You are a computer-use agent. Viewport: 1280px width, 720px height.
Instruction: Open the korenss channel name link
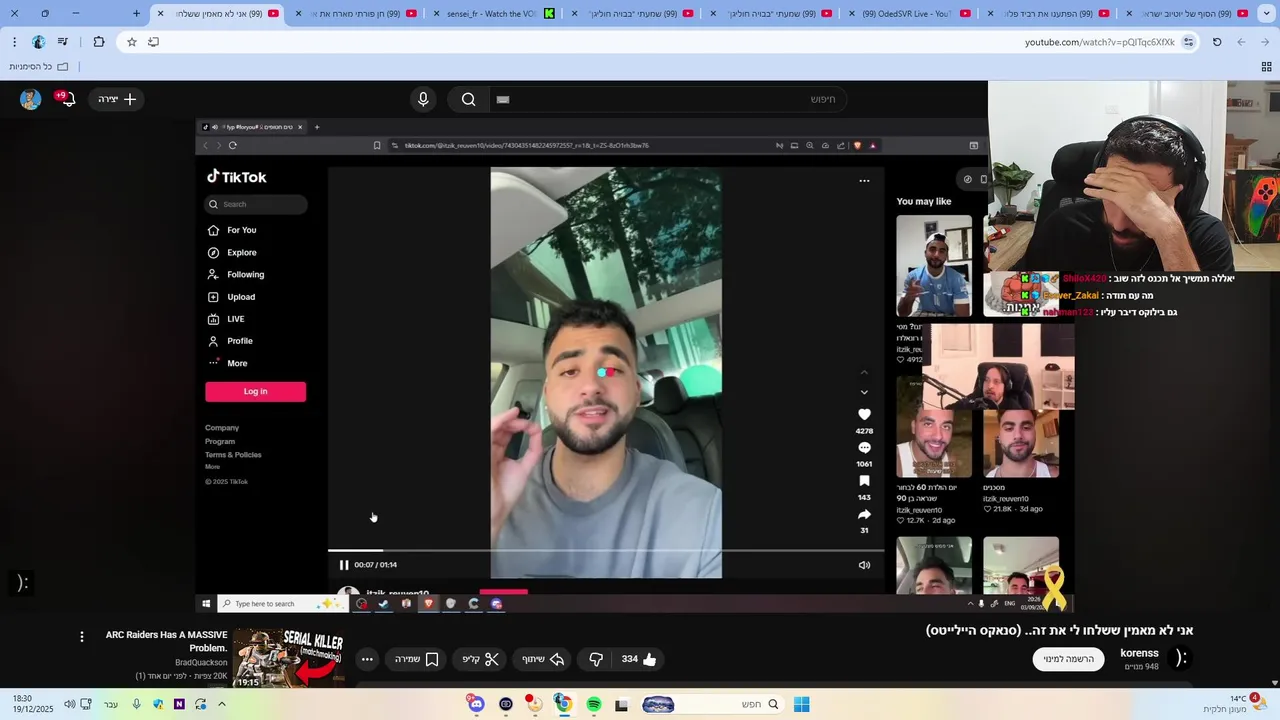pyautogui.click(x=1139, y=653)
